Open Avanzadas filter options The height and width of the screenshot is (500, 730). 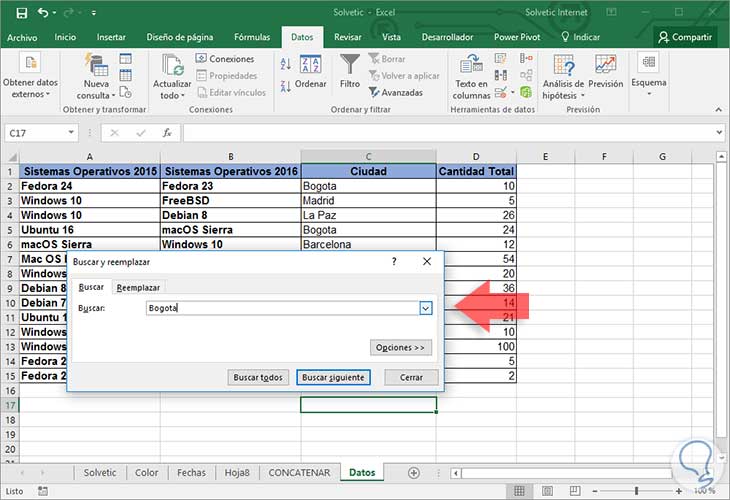[397, 92]
